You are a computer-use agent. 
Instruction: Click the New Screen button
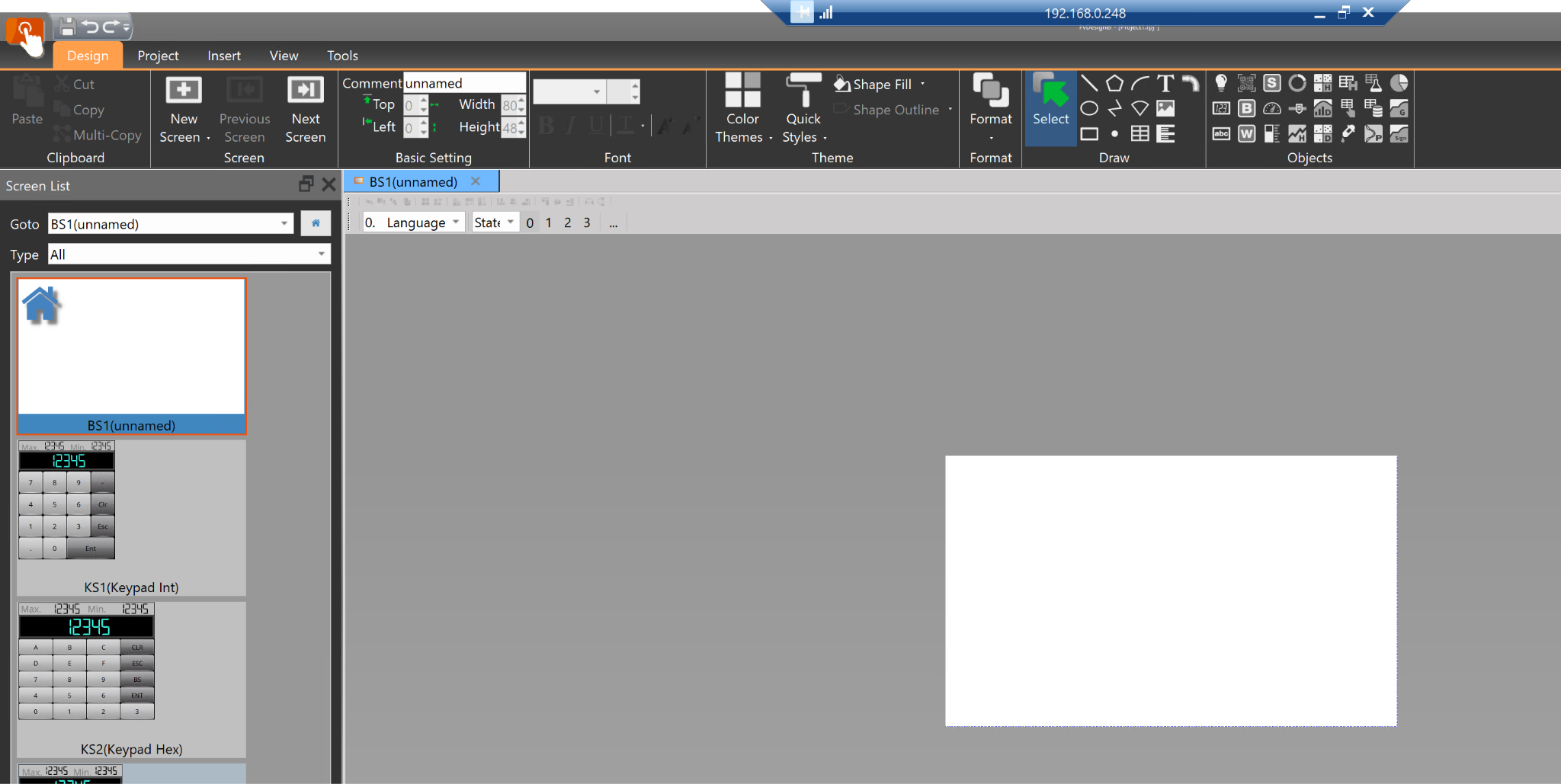pos(184,110)
